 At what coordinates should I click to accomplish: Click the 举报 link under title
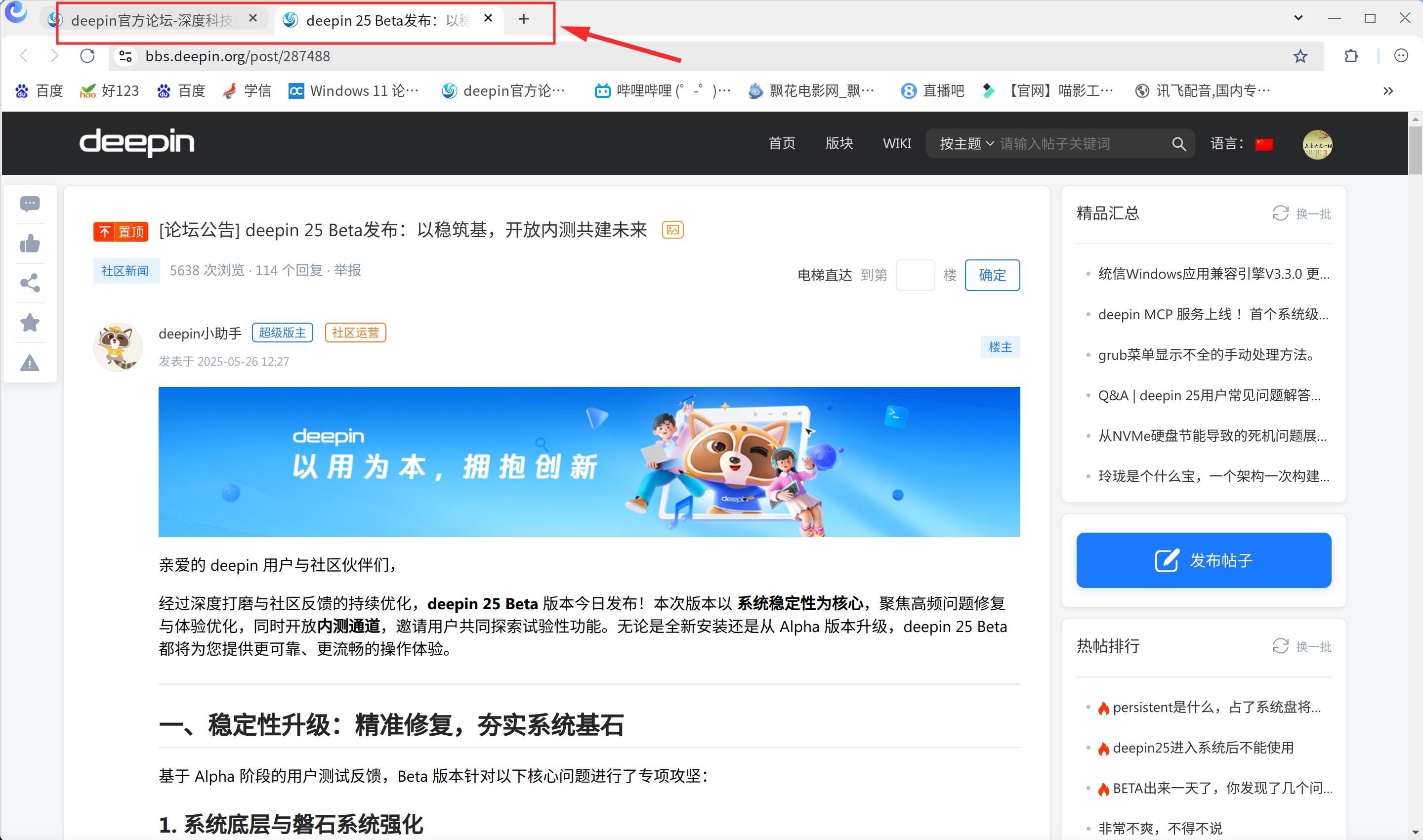[347, 271]
